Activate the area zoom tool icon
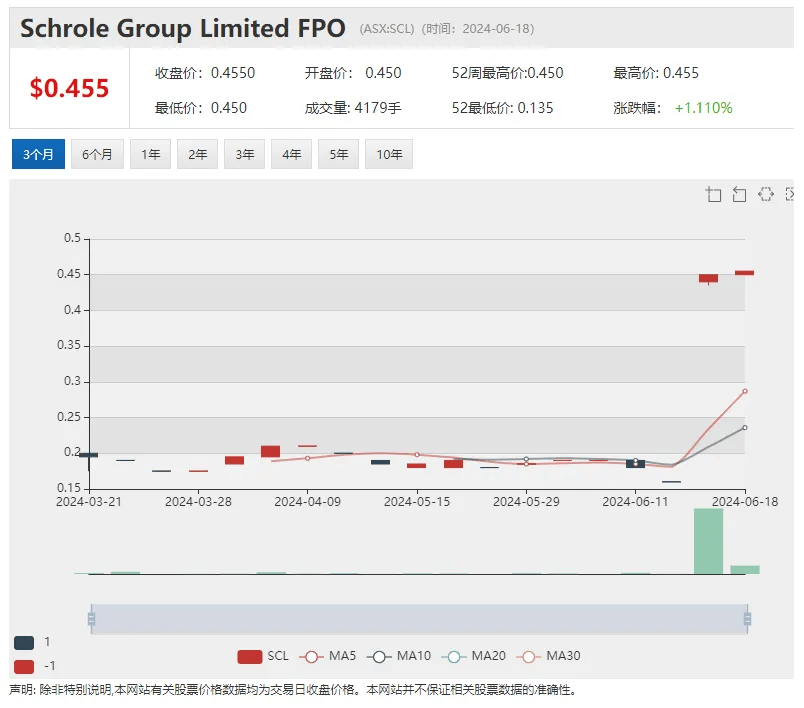 pos(713,194)
